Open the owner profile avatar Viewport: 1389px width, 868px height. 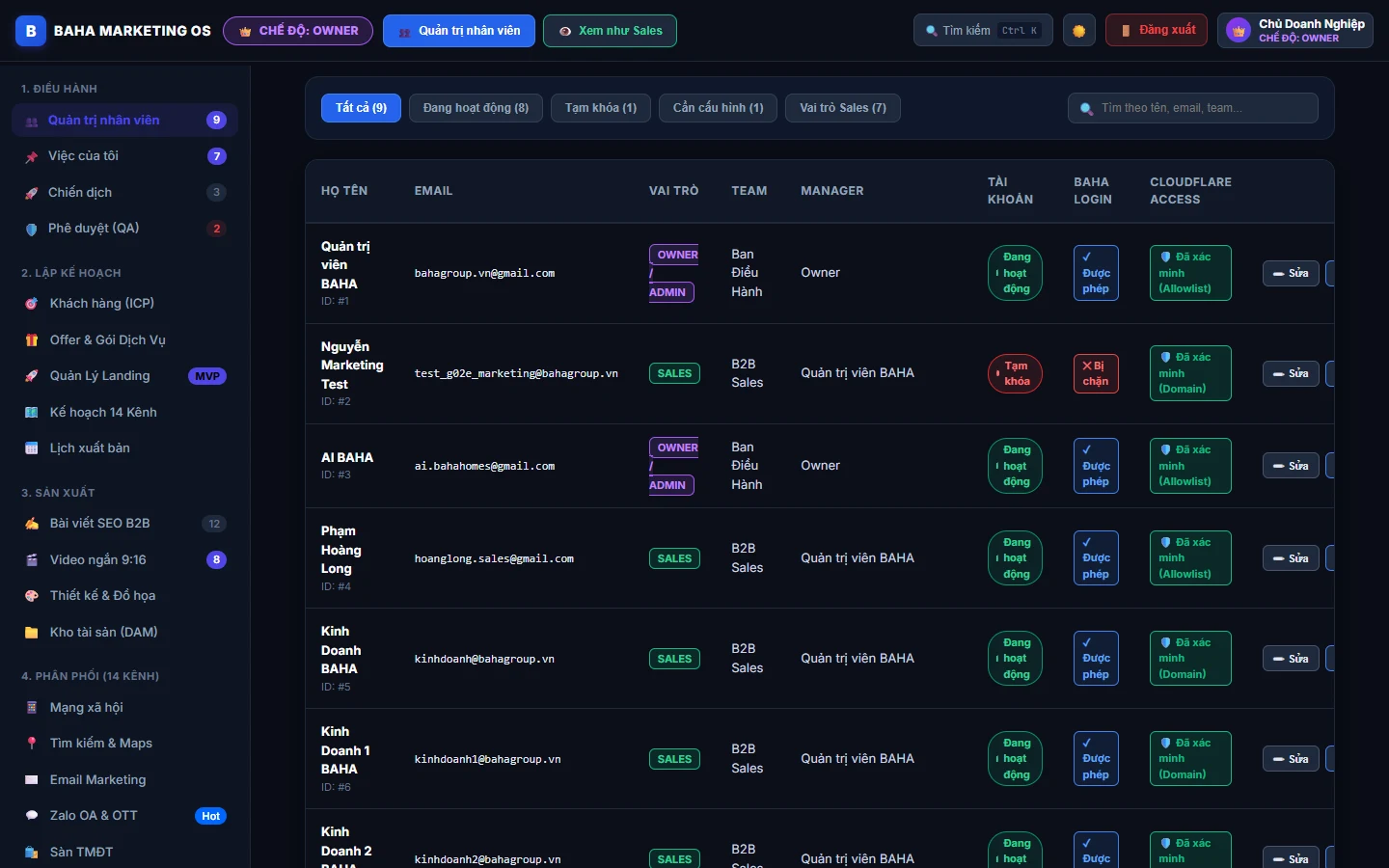point(1239,31)
